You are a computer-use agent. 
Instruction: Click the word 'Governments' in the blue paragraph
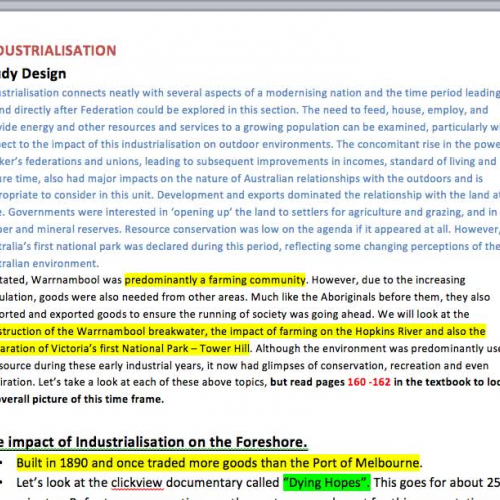41,212
